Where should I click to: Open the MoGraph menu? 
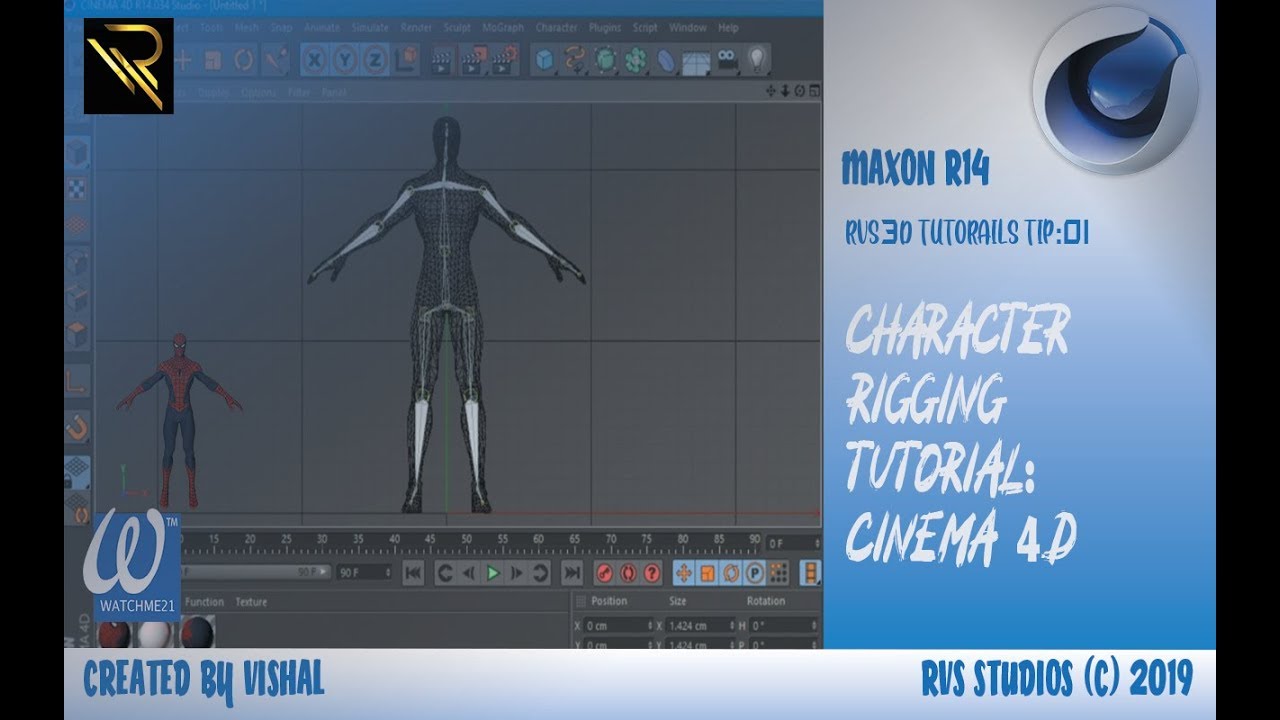pyautogui.click(x=503, y=28)
